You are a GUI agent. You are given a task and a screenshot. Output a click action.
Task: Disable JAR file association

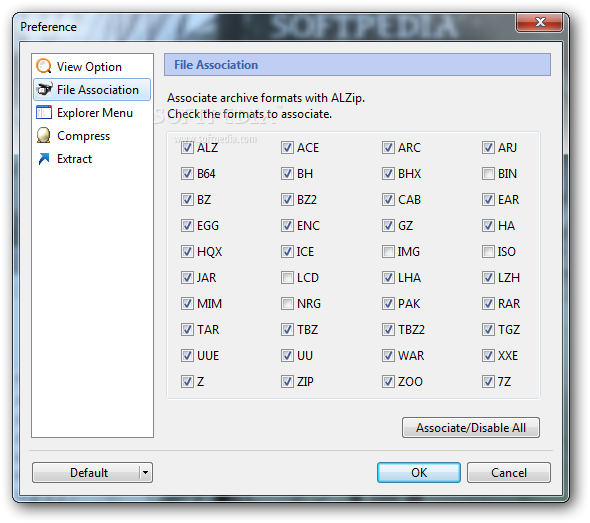tap(187, 278)
